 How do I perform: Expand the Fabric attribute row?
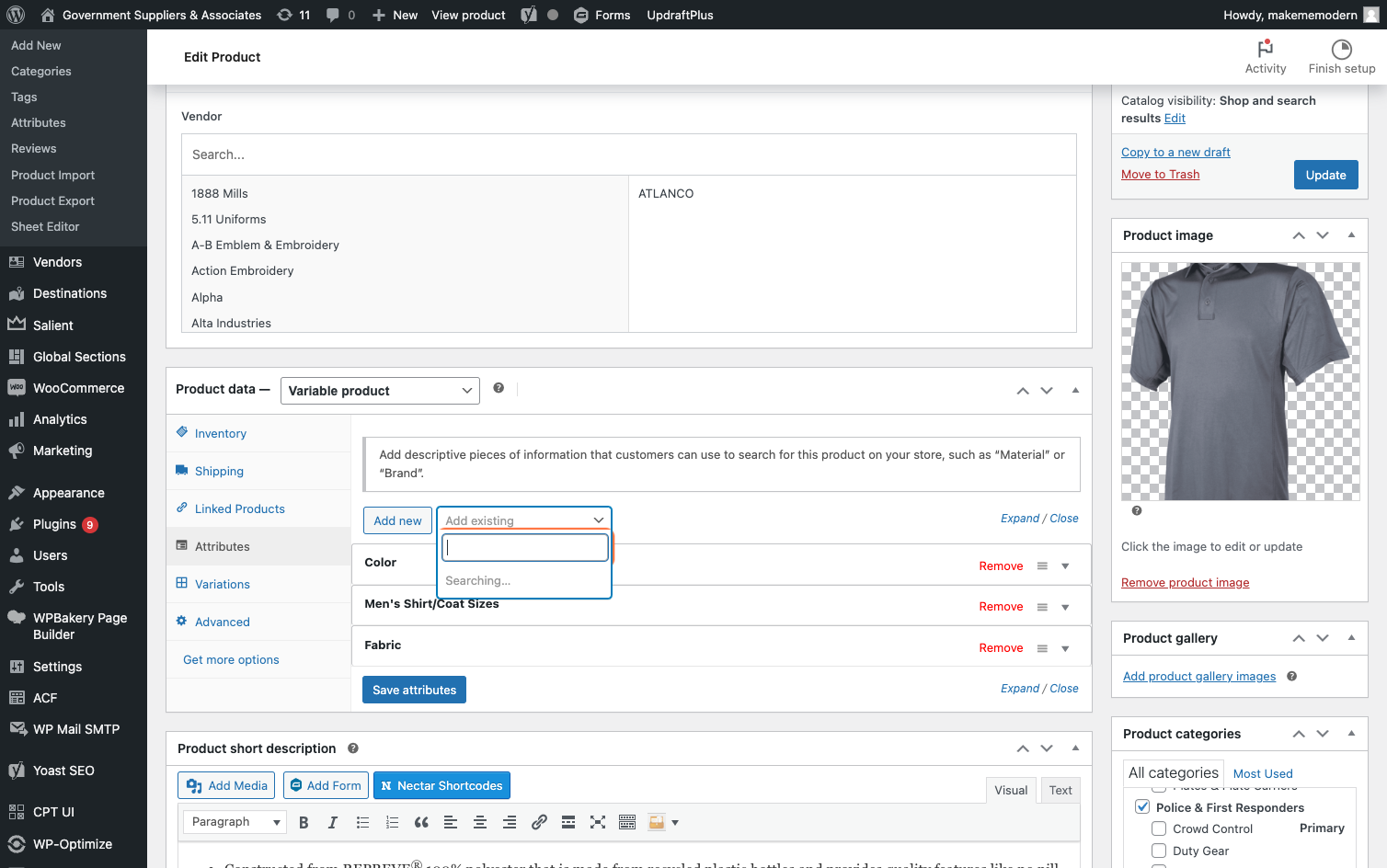point(1065,648)
